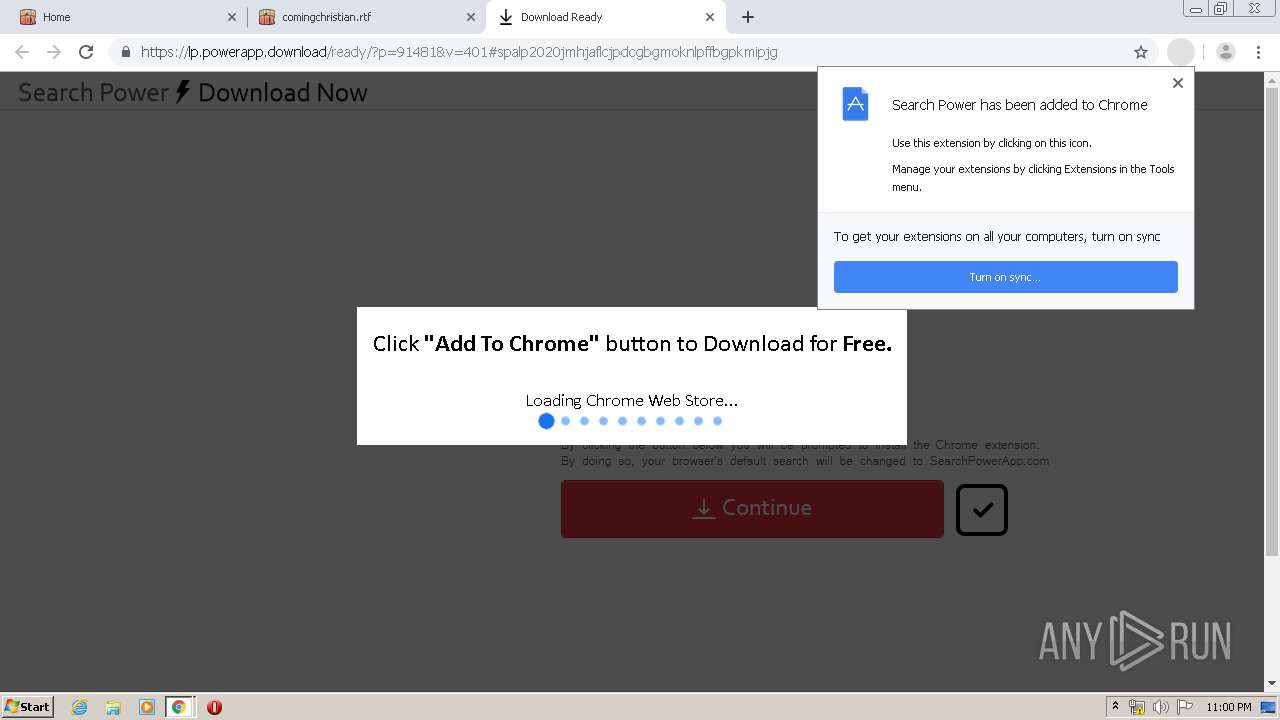The height and width of the screenshot is (720, 1280).
Task: Click the Chrome taskbar icon
Action: (x=178, y=707)
